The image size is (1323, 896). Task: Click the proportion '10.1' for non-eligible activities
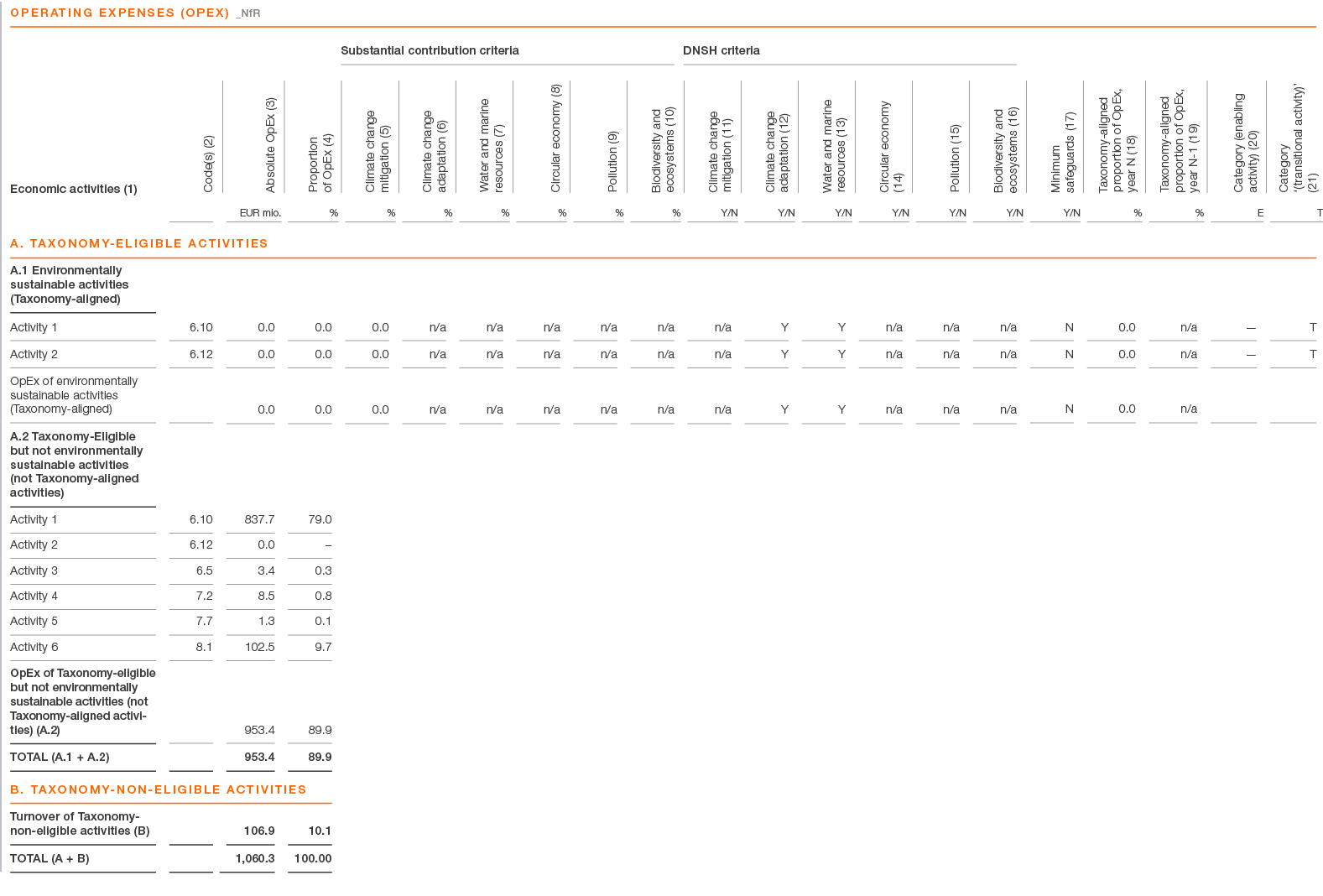click(320, 831)
